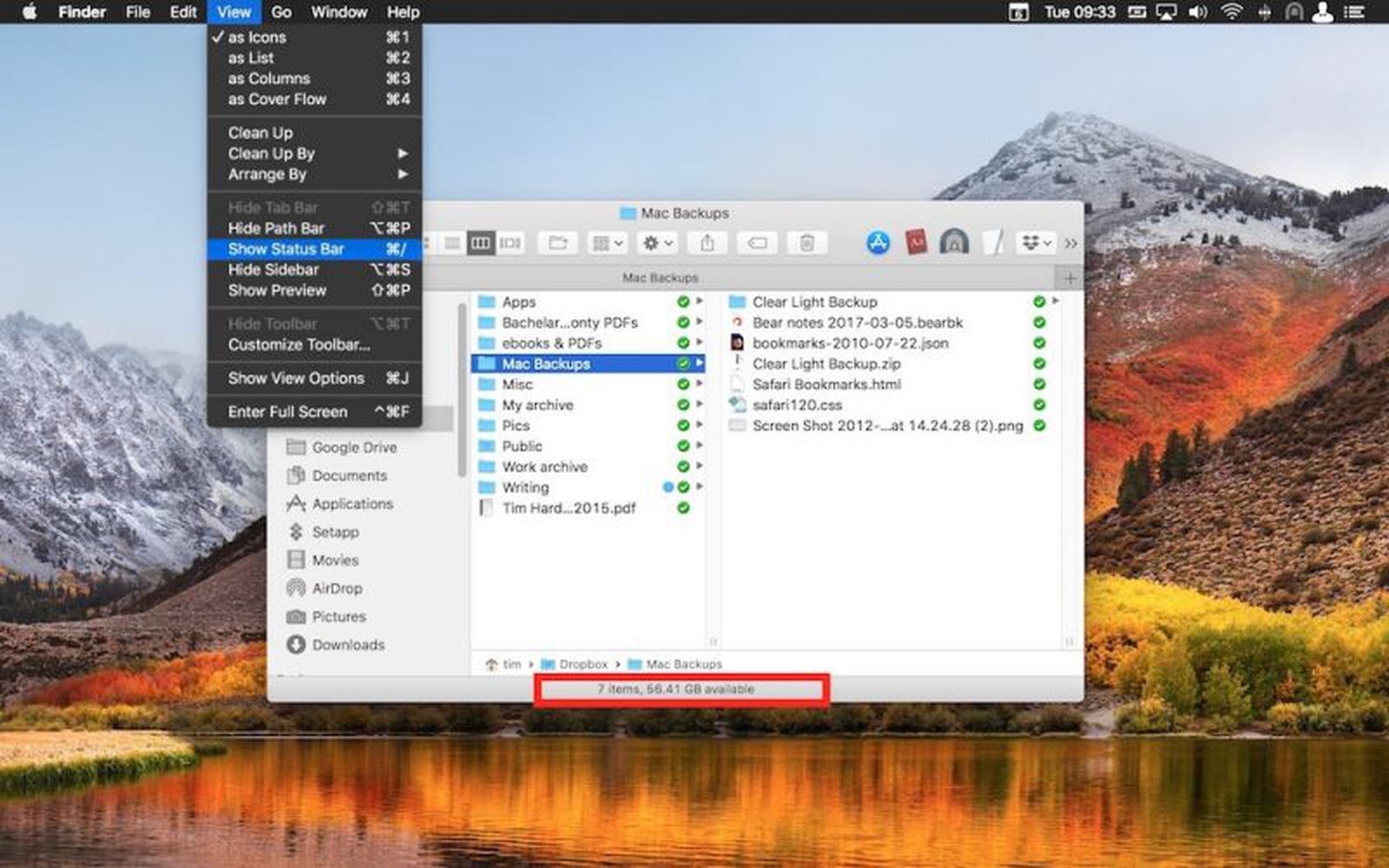Select Column view in the Finder toolbar
Screen dimensions: 1389x868
tap(481, 244)
